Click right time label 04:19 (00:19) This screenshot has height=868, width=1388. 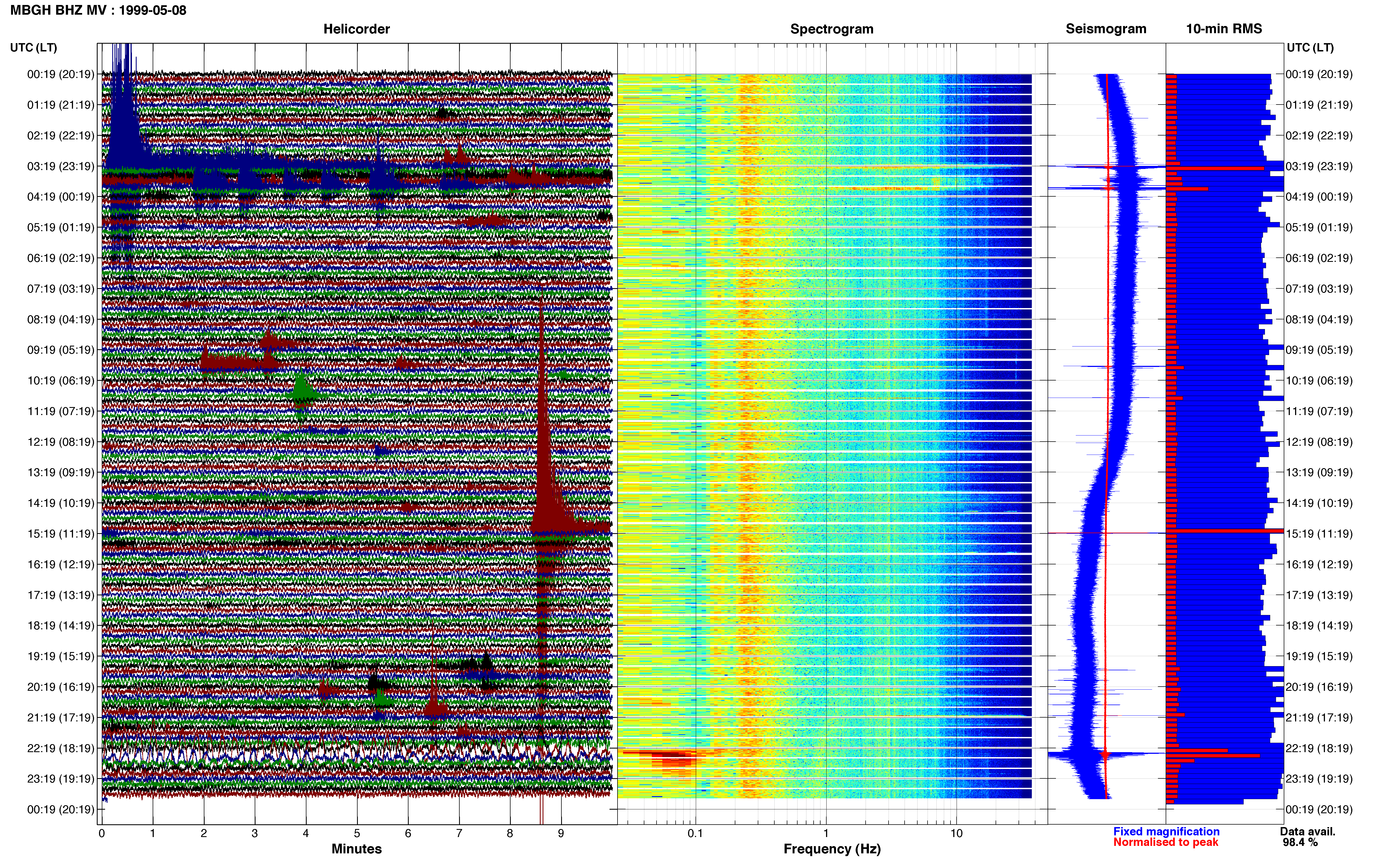[1319, 197]
